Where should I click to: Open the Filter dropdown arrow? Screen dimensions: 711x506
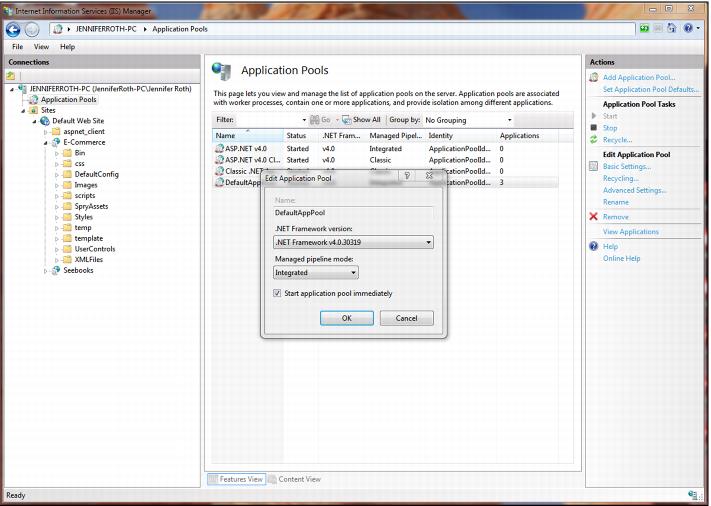304,120
